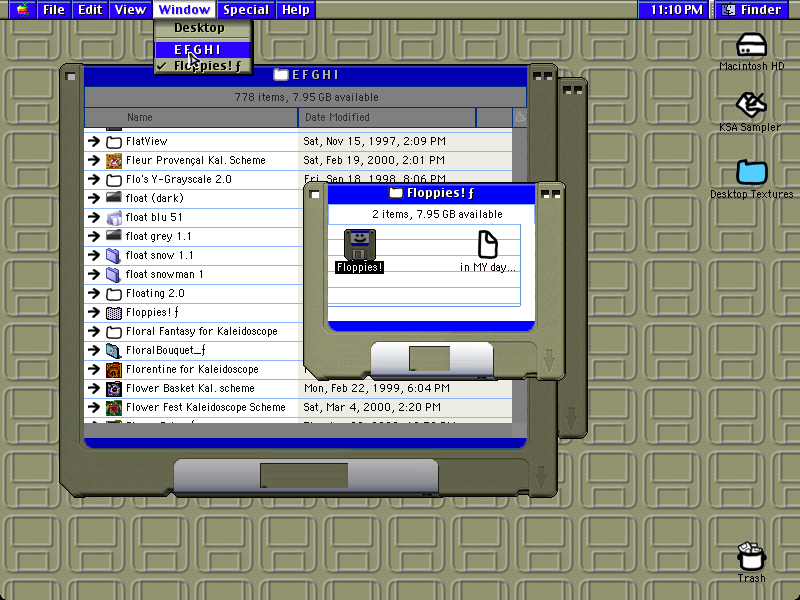
Task: Click the float grey 1.1 scheme icon
Action: tap(114, 236)
